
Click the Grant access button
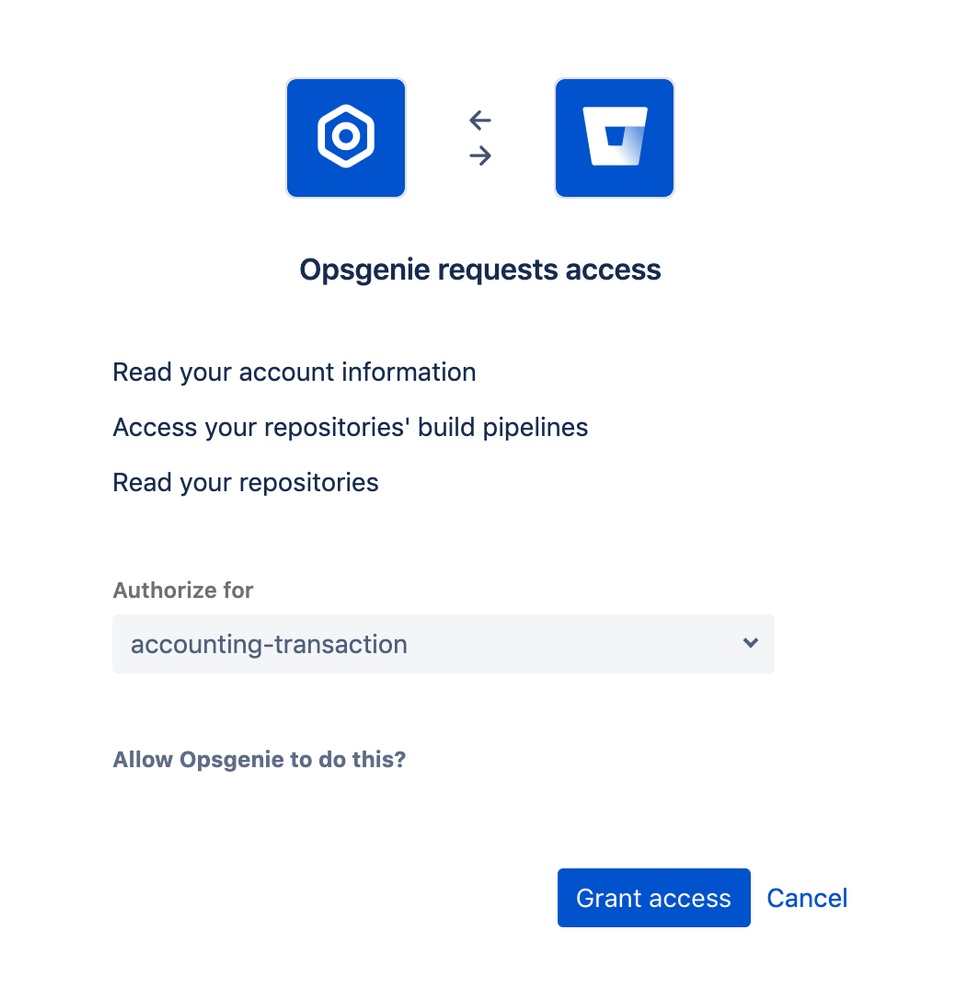tap(654, 897)
